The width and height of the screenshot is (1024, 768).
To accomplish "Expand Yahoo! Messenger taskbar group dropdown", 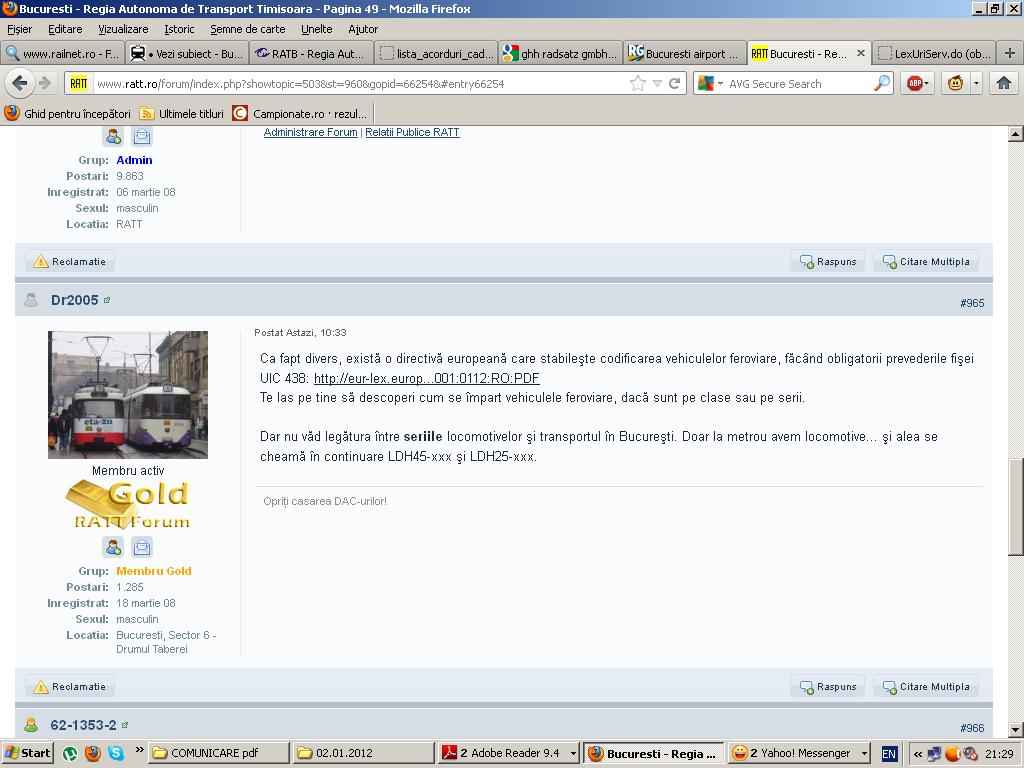I will coord(864,753).
